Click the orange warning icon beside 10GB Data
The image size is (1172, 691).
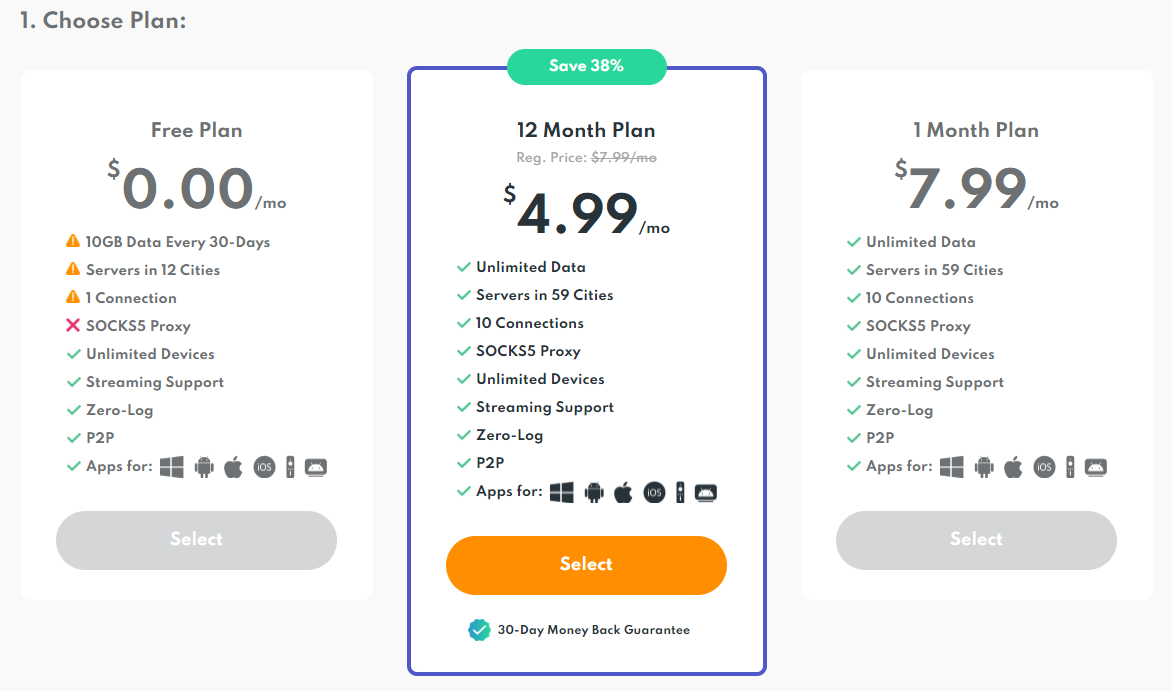tap(73, 241)
